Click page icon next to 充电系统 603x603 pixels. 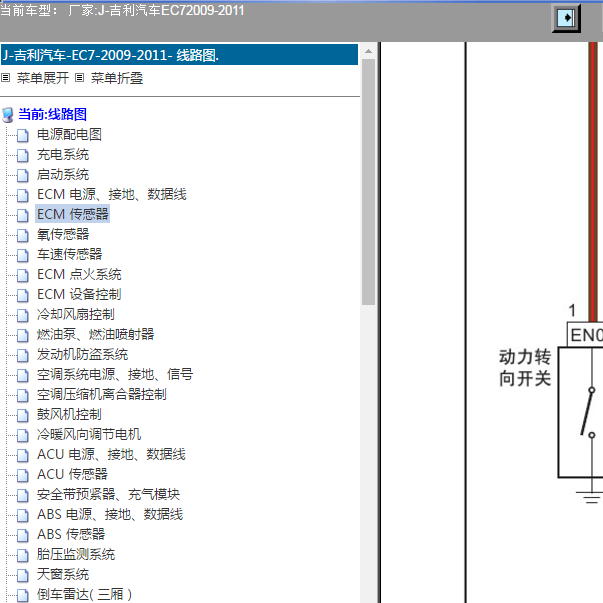pos(23,155)
